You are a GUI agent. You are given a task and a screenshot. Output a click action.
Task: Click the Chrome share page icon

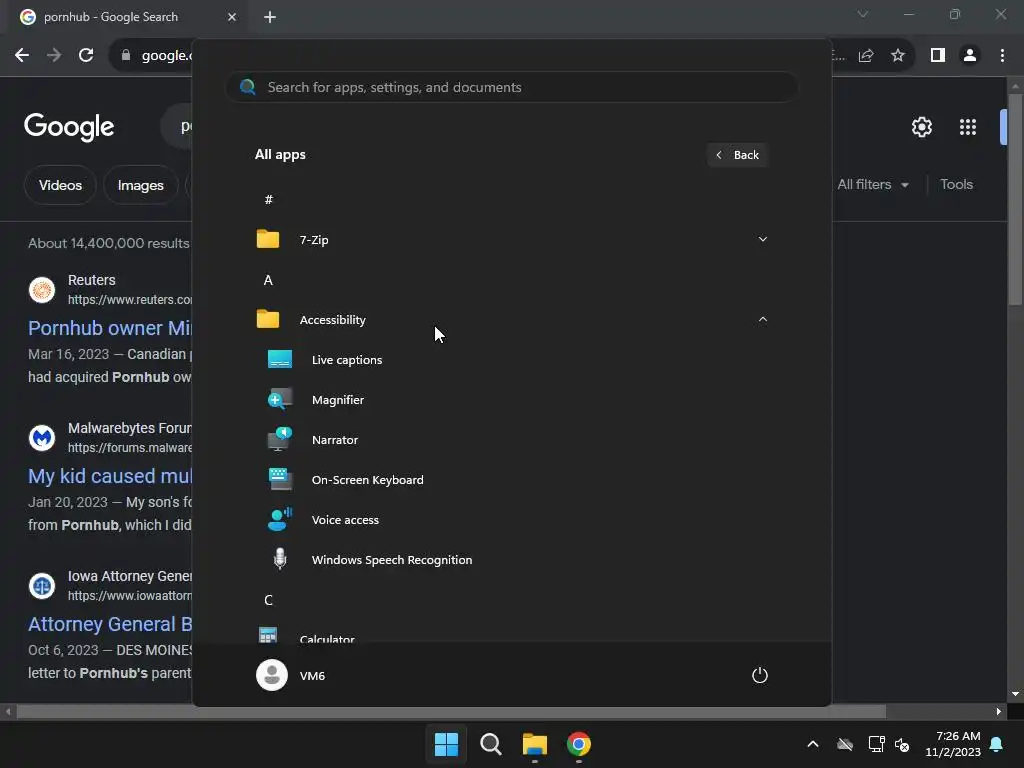click(x=866, y=56)
